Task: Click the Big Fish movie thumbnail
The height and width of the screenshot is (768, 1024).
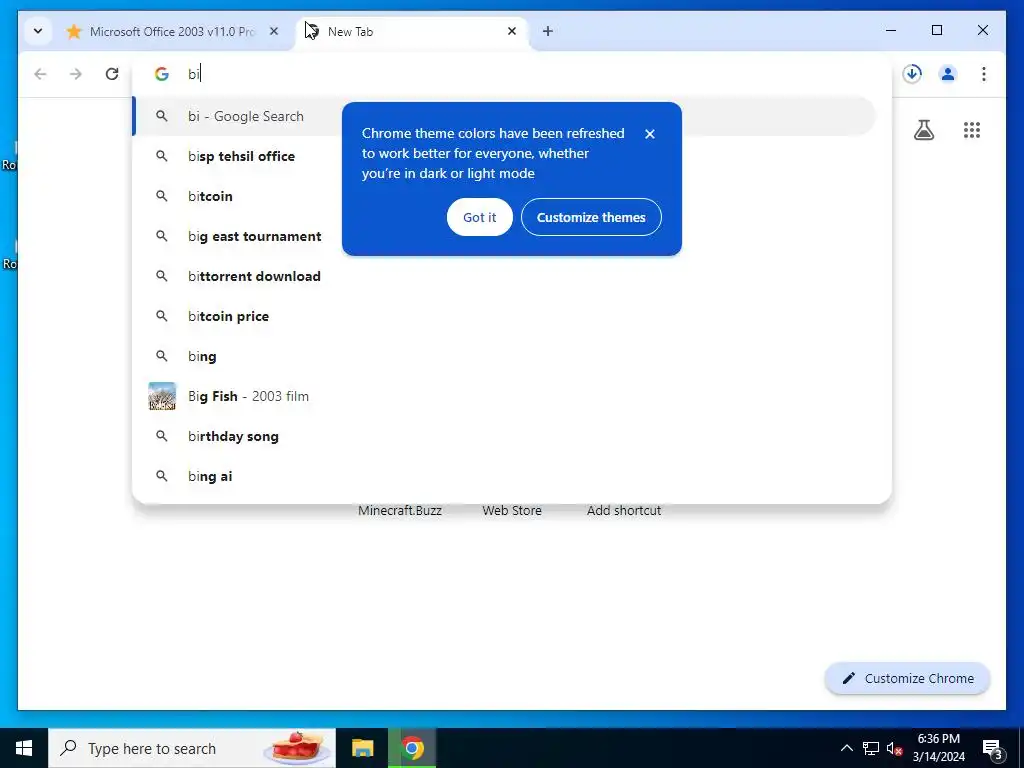Action: [162, 396]
